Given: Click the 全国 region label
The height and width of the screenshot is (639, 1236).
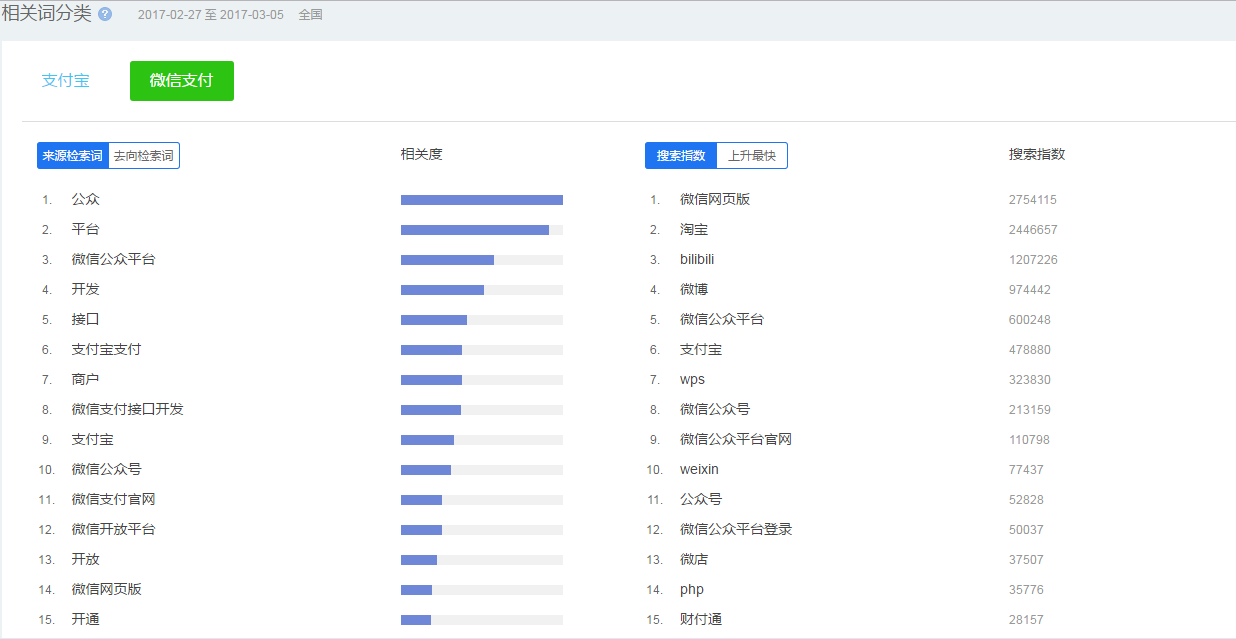Looking at the screenshot, I should [311, 15].
